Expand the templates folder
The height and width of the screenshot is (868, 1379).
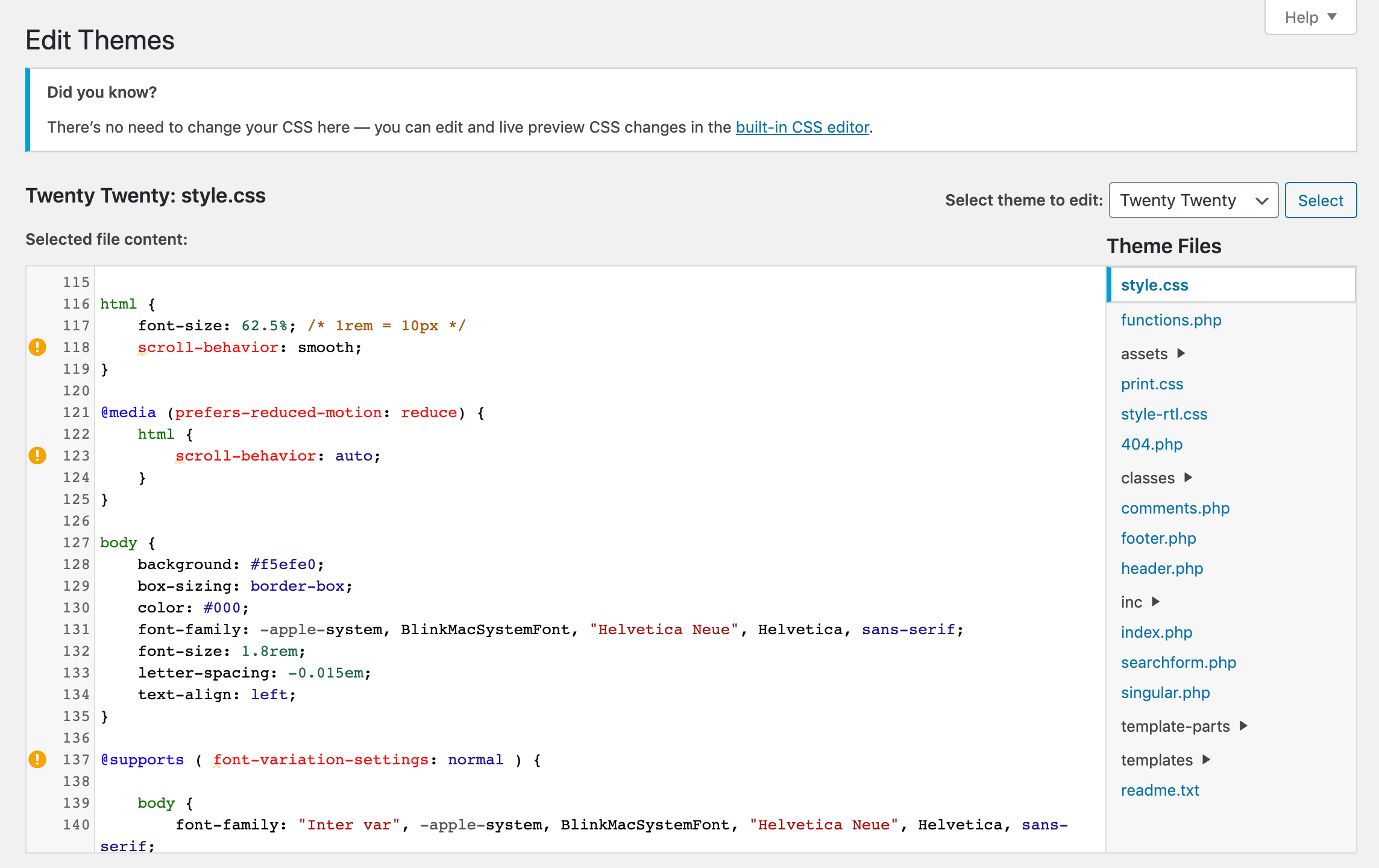pyautogui.click(x=1165, y=760)
